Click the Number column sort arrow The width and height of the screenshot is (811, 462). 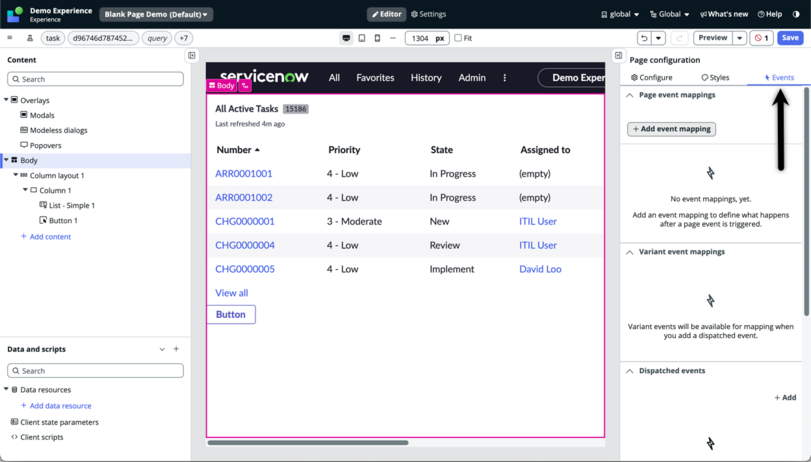pyautogui.click(x=257, y=150)
